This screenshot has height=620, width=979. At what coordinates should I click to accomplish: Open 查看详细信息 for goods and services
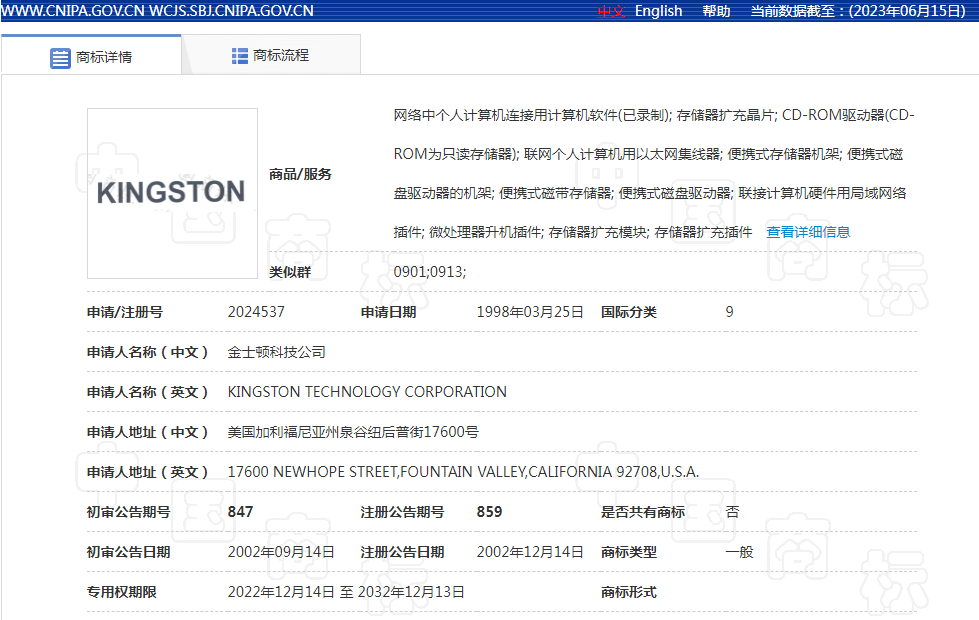[808, 232]
